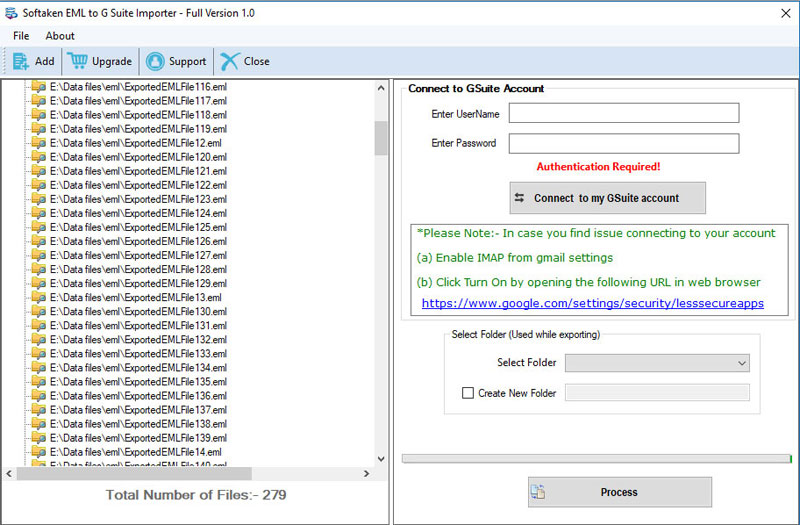
Task: Close the Softaken window with title bar X
Action: 786,13
